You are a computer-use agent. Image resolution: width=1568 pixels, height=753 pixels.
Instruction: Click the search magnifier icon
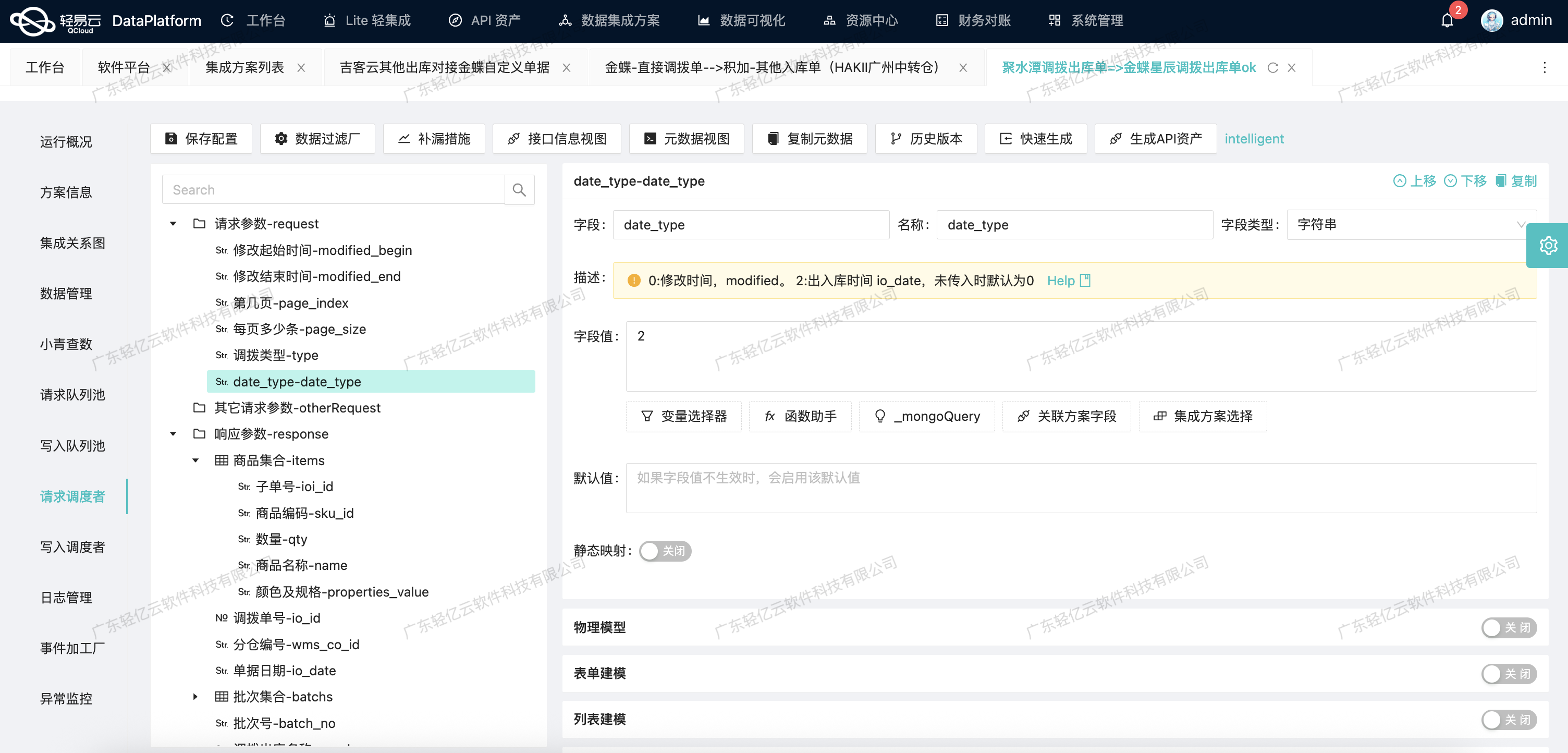click(x=519, y=190)
